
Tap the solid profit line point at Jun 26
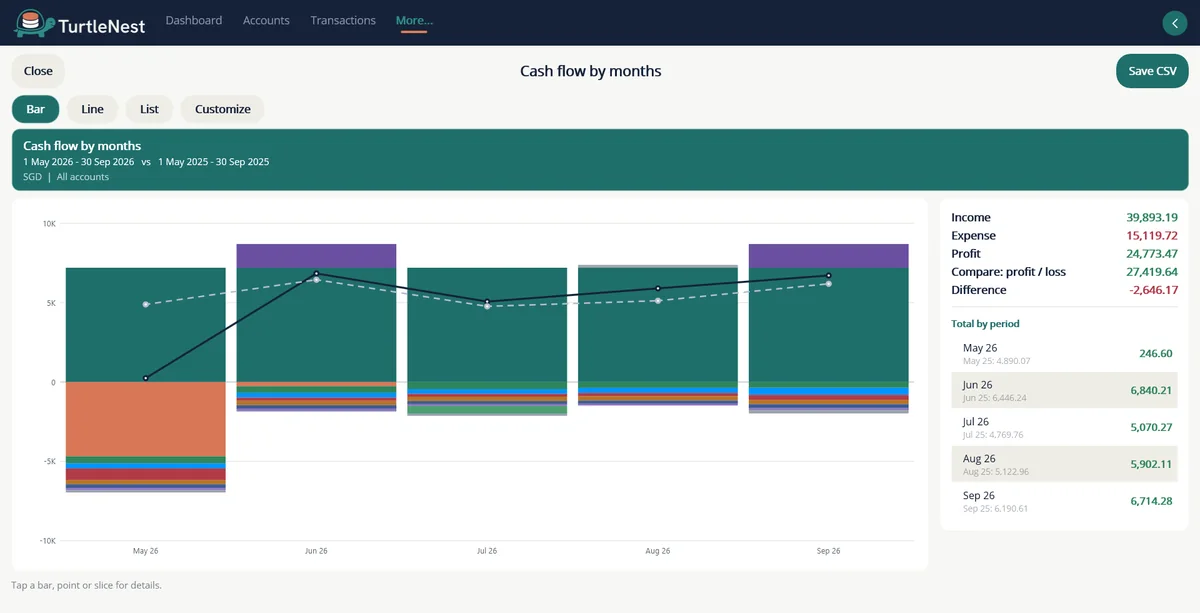[x=316, y=273]
